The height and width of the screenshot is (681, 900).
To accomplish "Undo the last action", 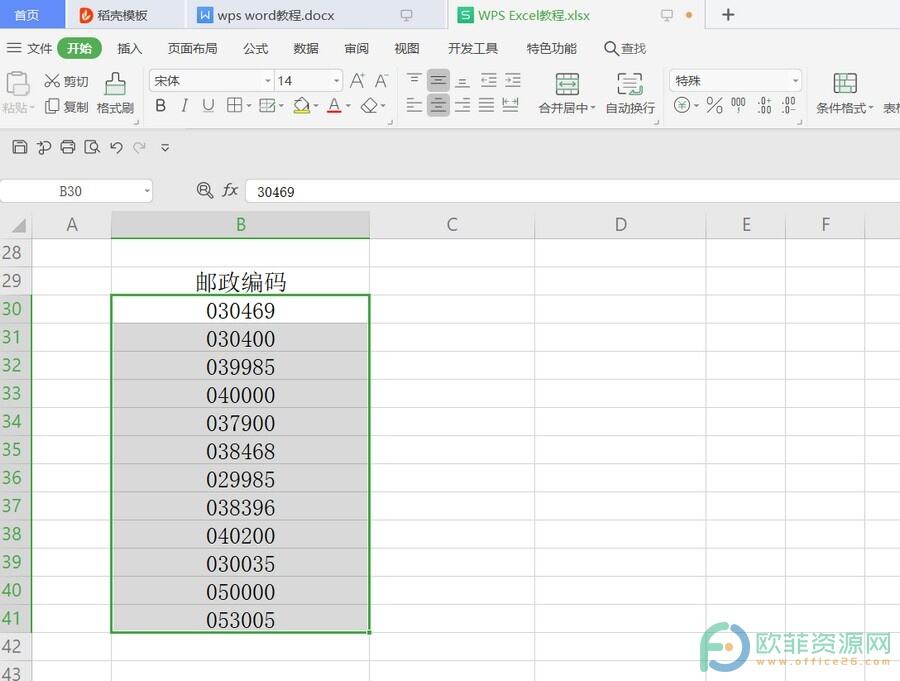I will 117,148.
